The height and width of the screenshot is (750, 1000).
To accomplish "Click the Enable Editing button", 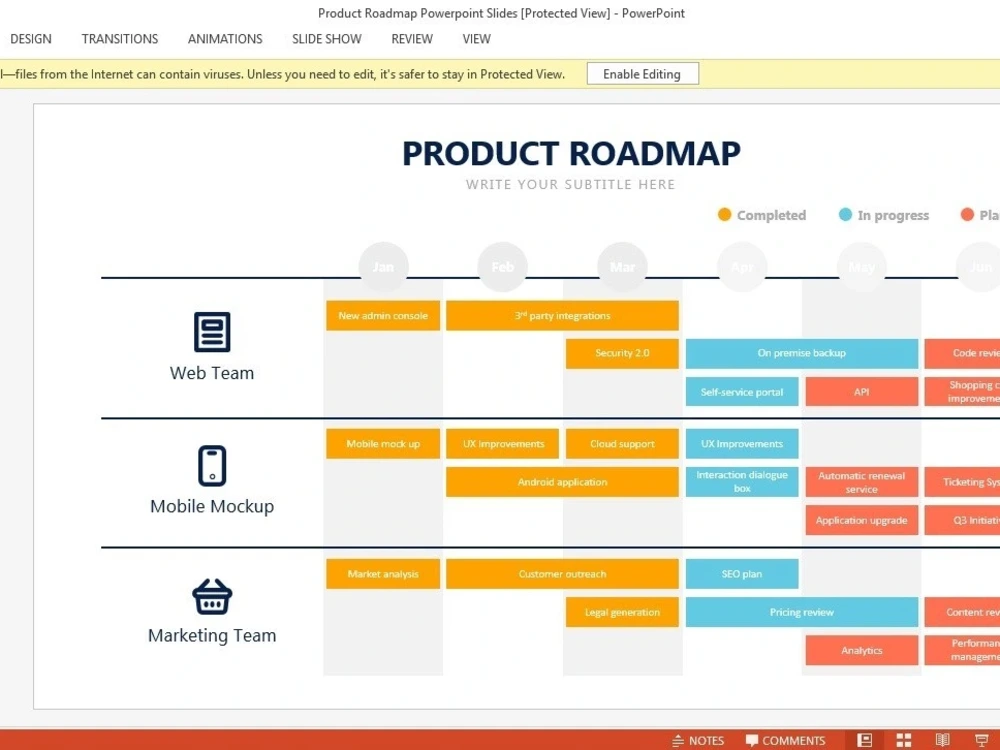I will 642,74.
